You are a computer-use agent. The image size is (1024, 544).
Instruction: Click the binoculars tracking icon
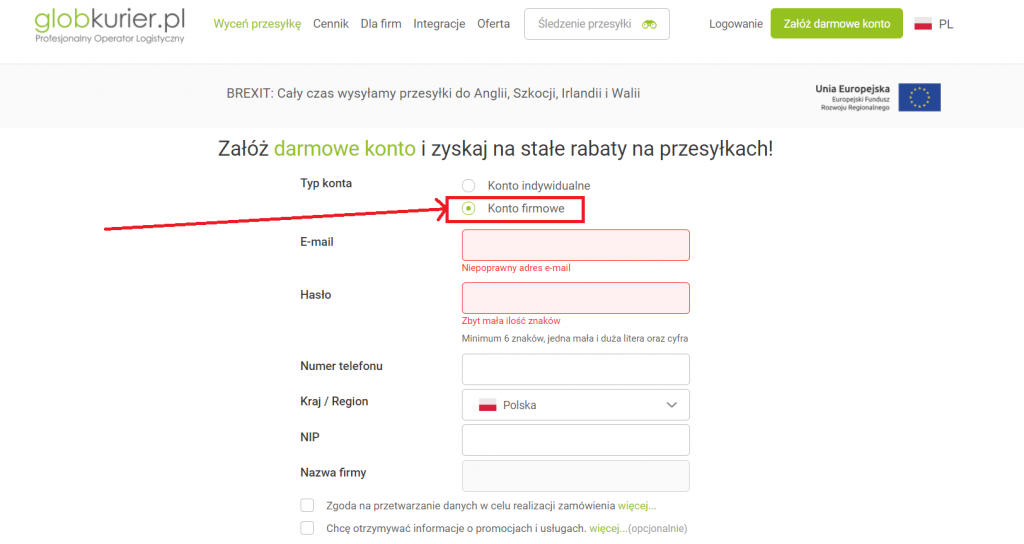click(649, 24)
